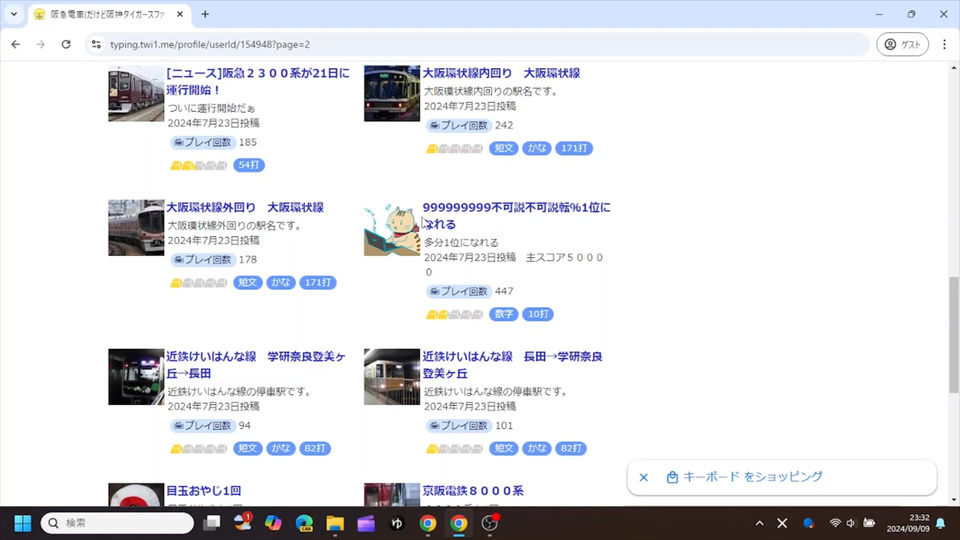Open the 目玉おやじ1回 link
Image resolution: width=960 pixels, height=540 pixels.
pyautogui.click(x=204, y=490)
